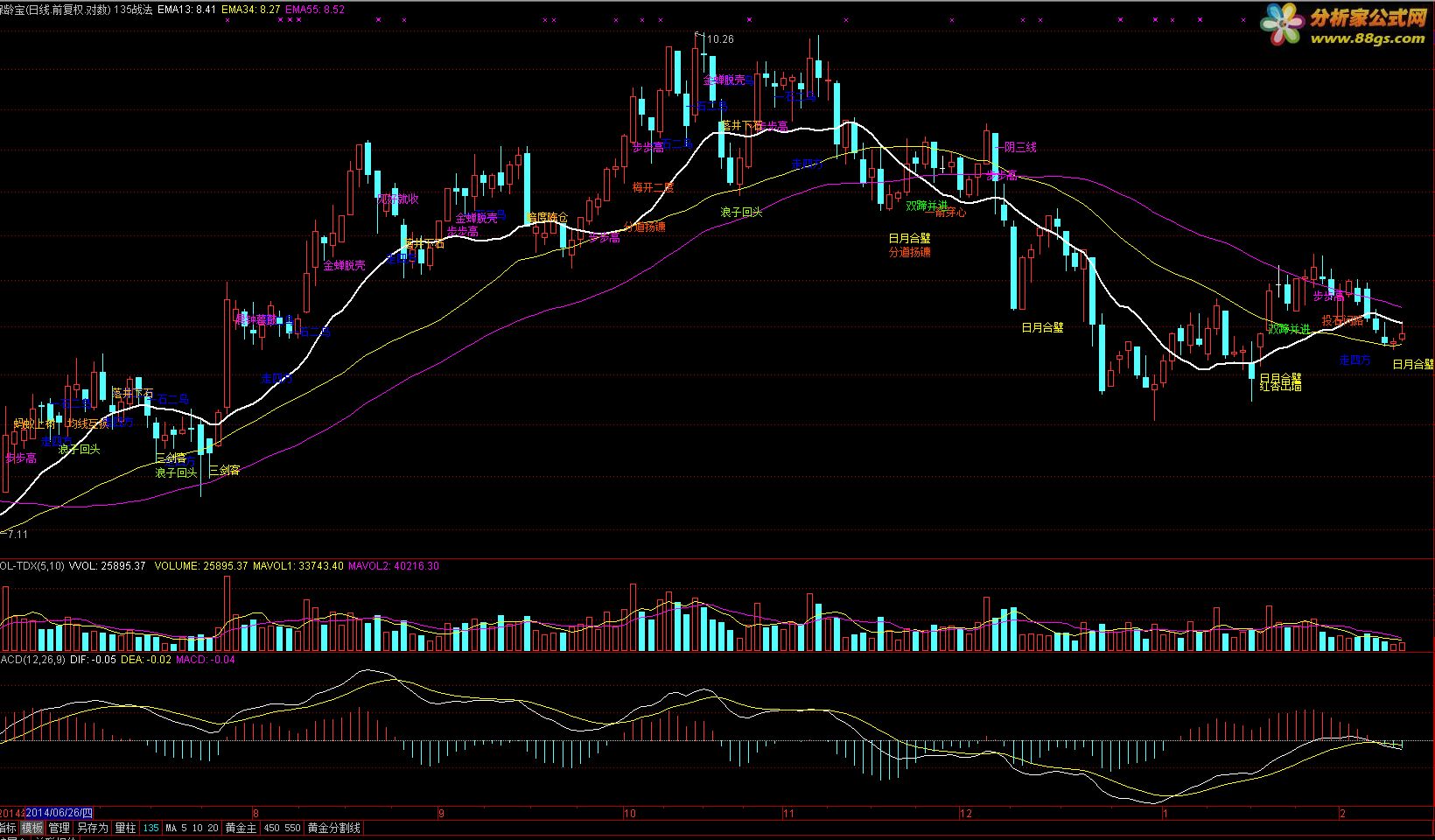Click the 暗度陈仓 signal label

(547, 217)
